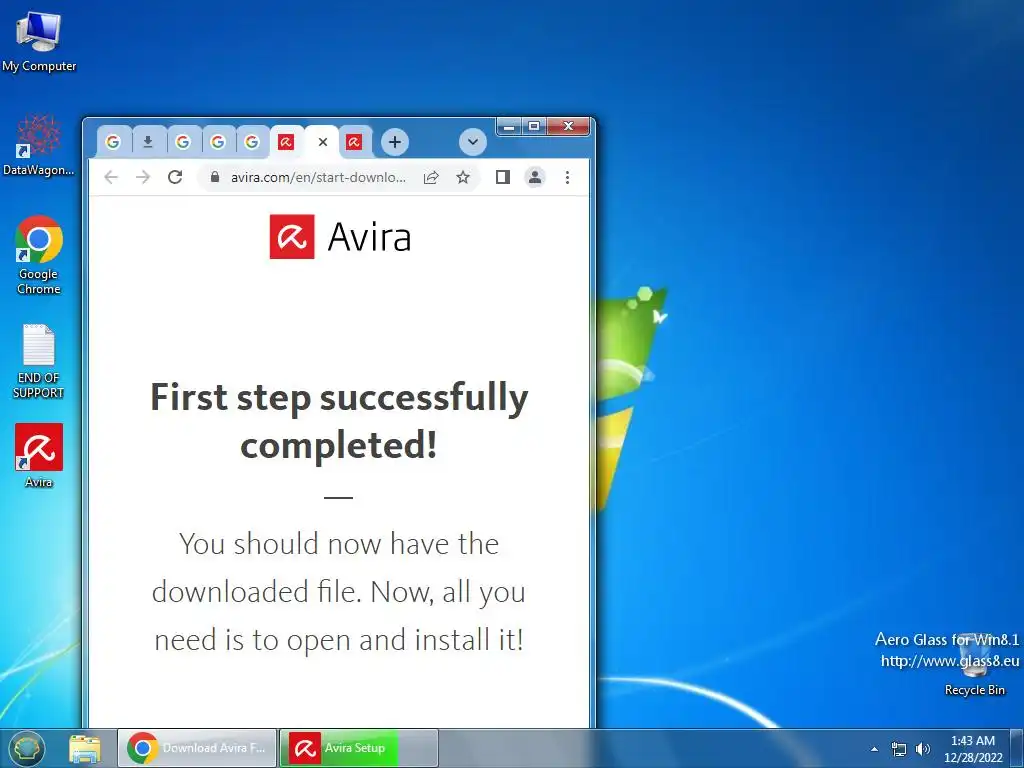Screen dimensions: 1024x768
Task: Open the Avira desktop shortcut
Action: [39, 455]
